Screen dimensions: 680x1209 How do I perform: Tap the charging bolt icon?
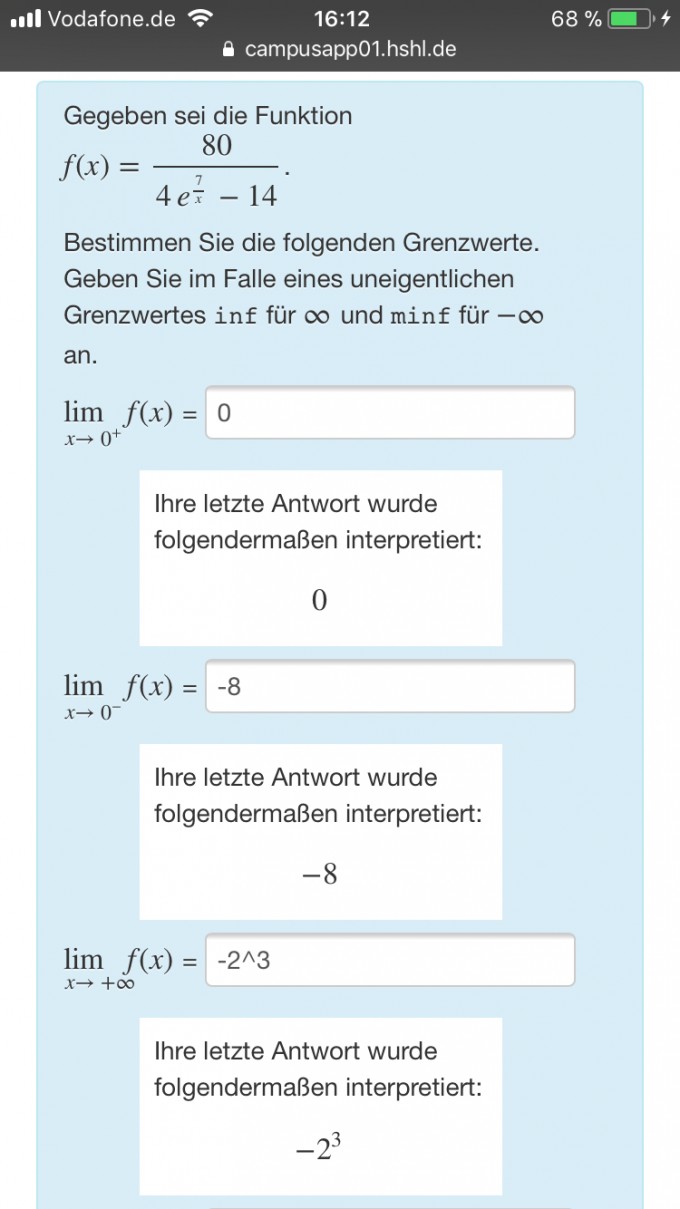(x=666, y=18)
